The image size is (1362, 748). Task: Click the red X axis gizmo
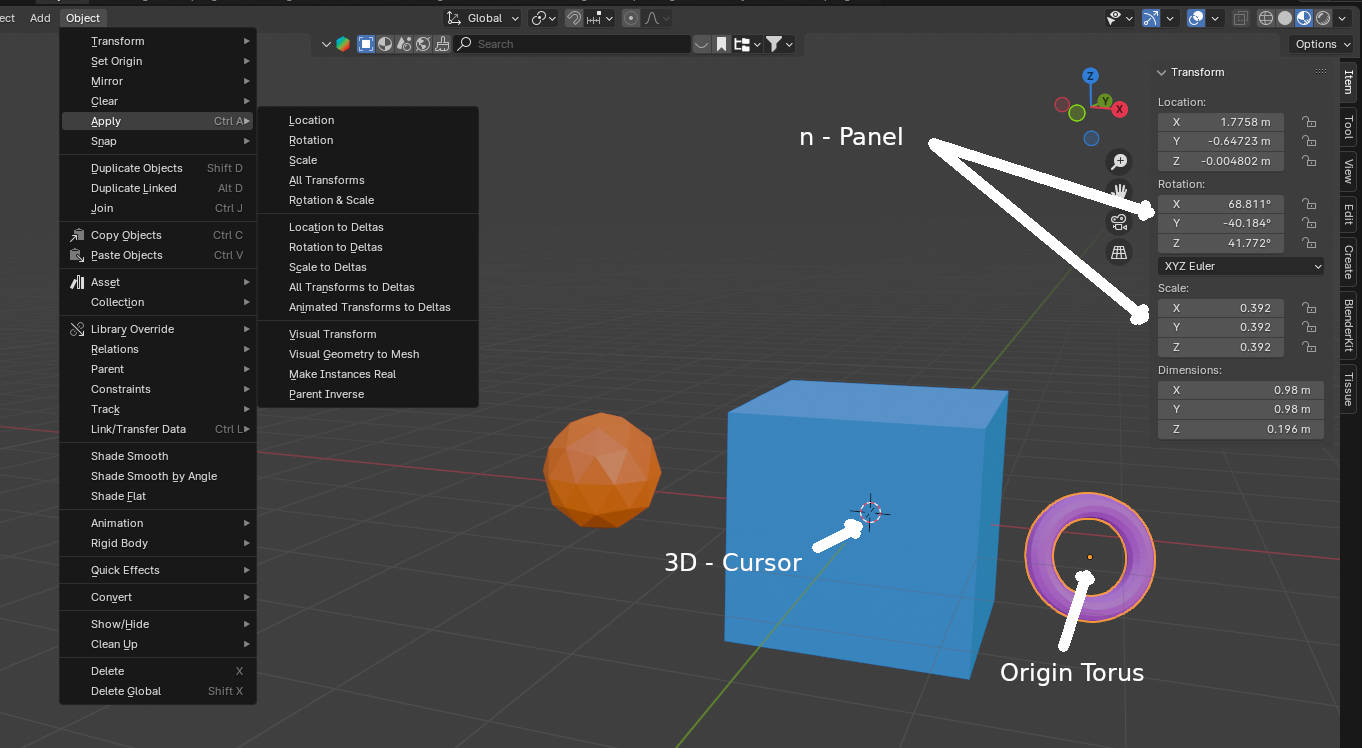tap(1119, 109)
